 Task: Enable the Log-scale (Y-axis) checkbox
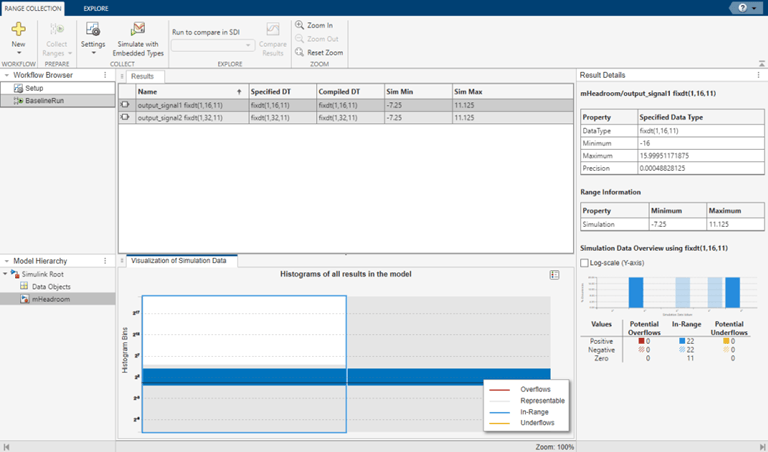coord(584,263)
